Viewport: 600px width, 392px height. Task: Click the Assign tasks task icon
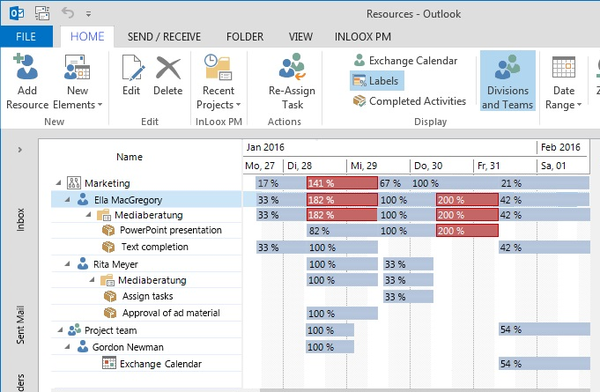click(x=110, y=296)
